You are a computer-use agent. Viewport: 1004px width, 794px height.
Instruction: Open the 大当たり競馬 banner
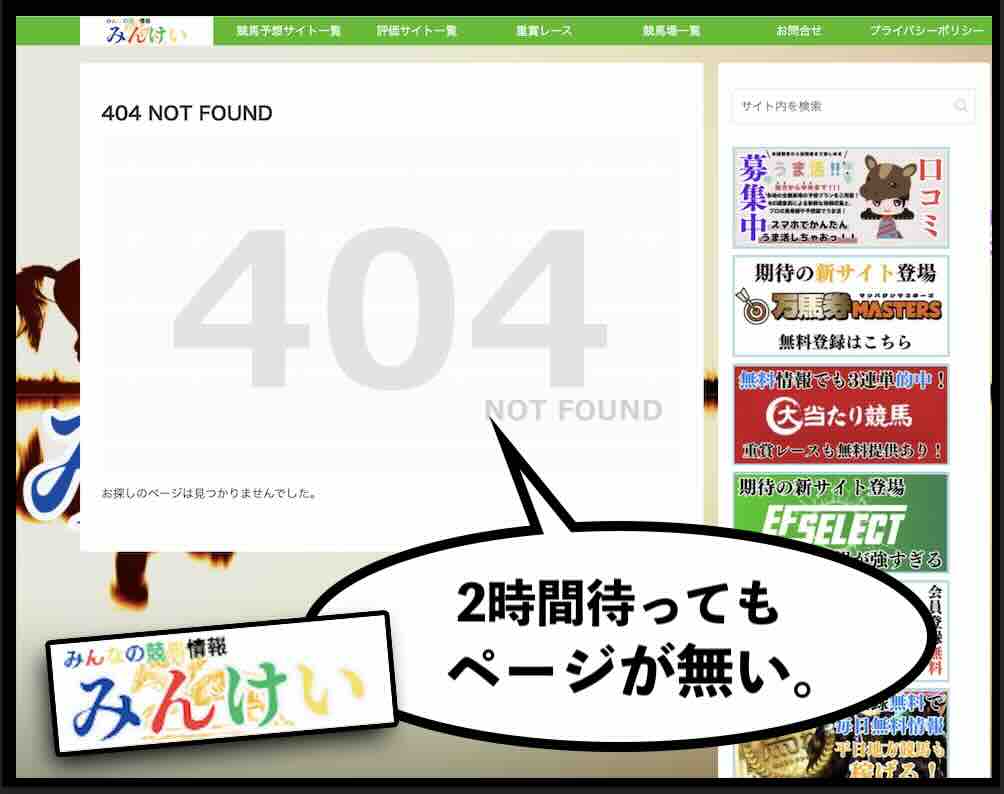840,413
